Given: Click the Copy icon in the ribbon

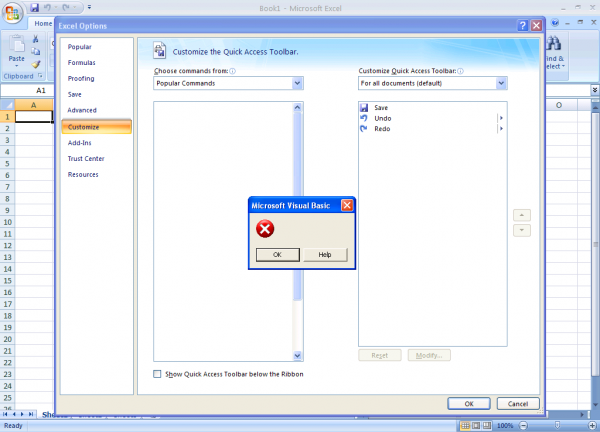Looking at the screenshot, I should coord(36,52).
